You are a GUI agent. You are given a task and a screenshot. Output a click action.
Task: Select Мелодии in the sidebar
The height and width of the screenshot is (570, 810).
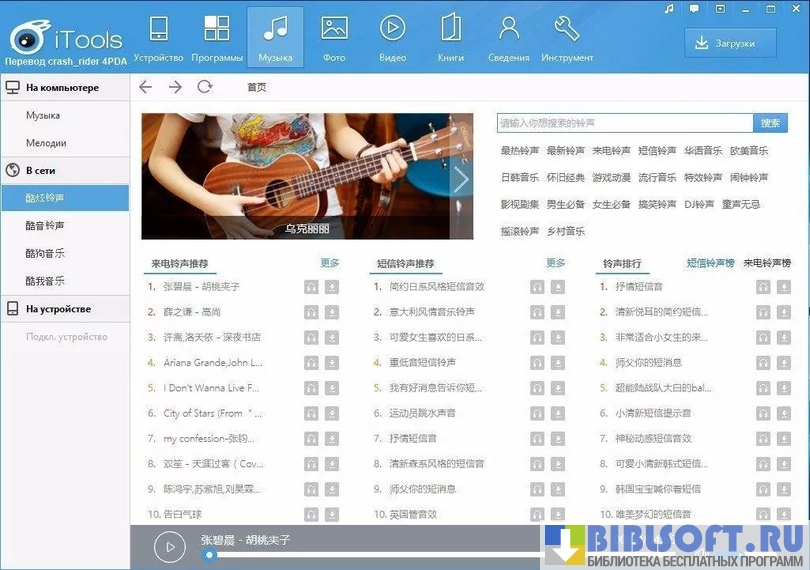tap(47, 143)
